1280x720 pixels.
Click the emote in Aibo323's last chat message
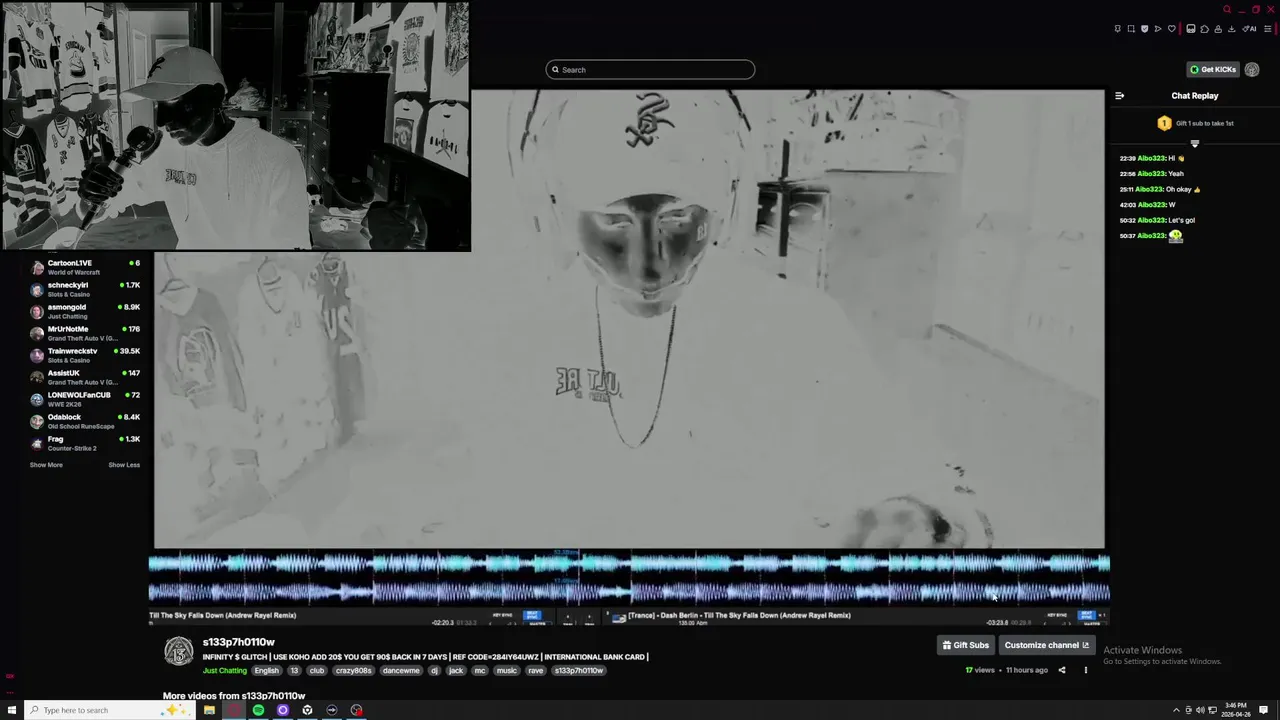point(1176,236)
